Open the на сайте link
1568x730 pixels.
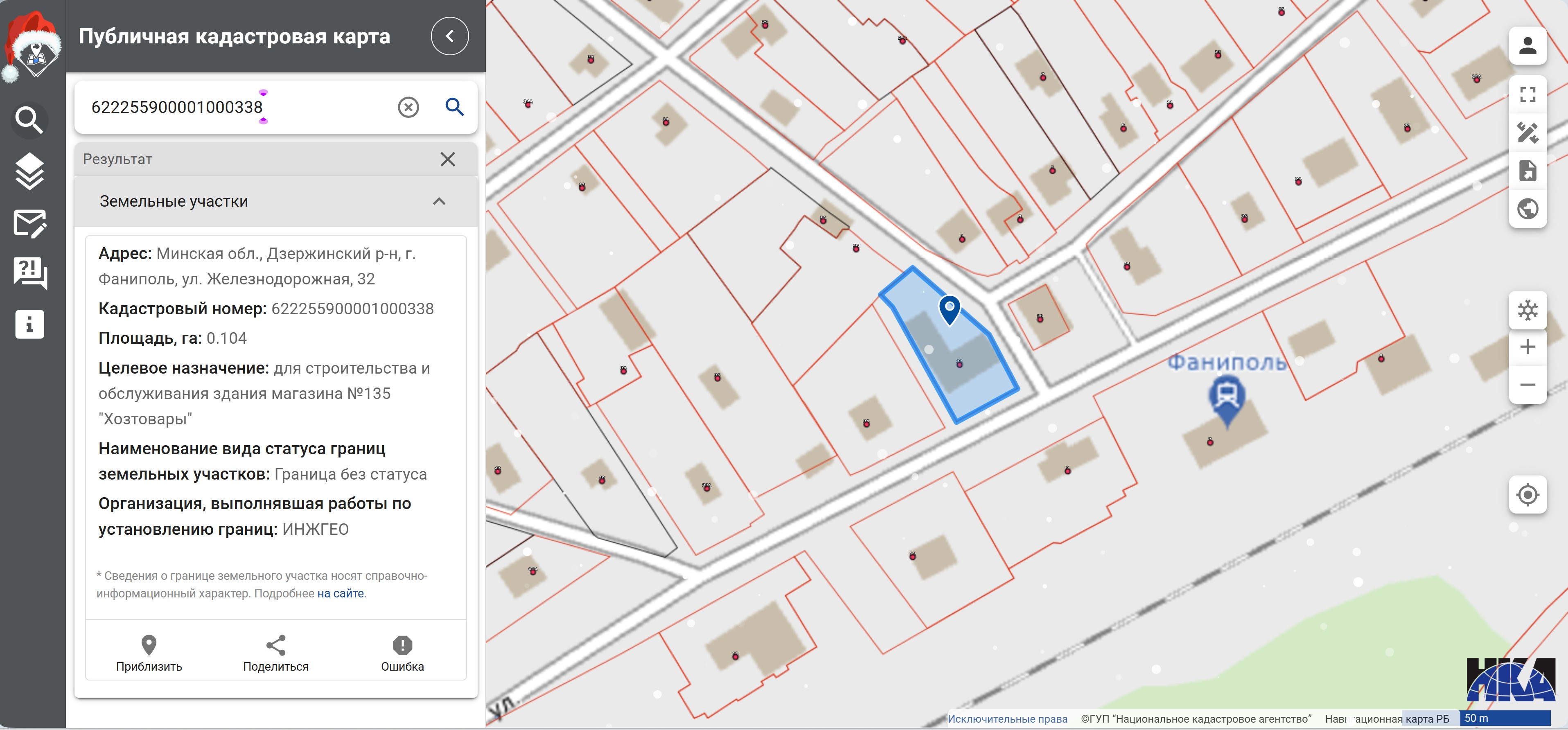click(x=340, y=593)
